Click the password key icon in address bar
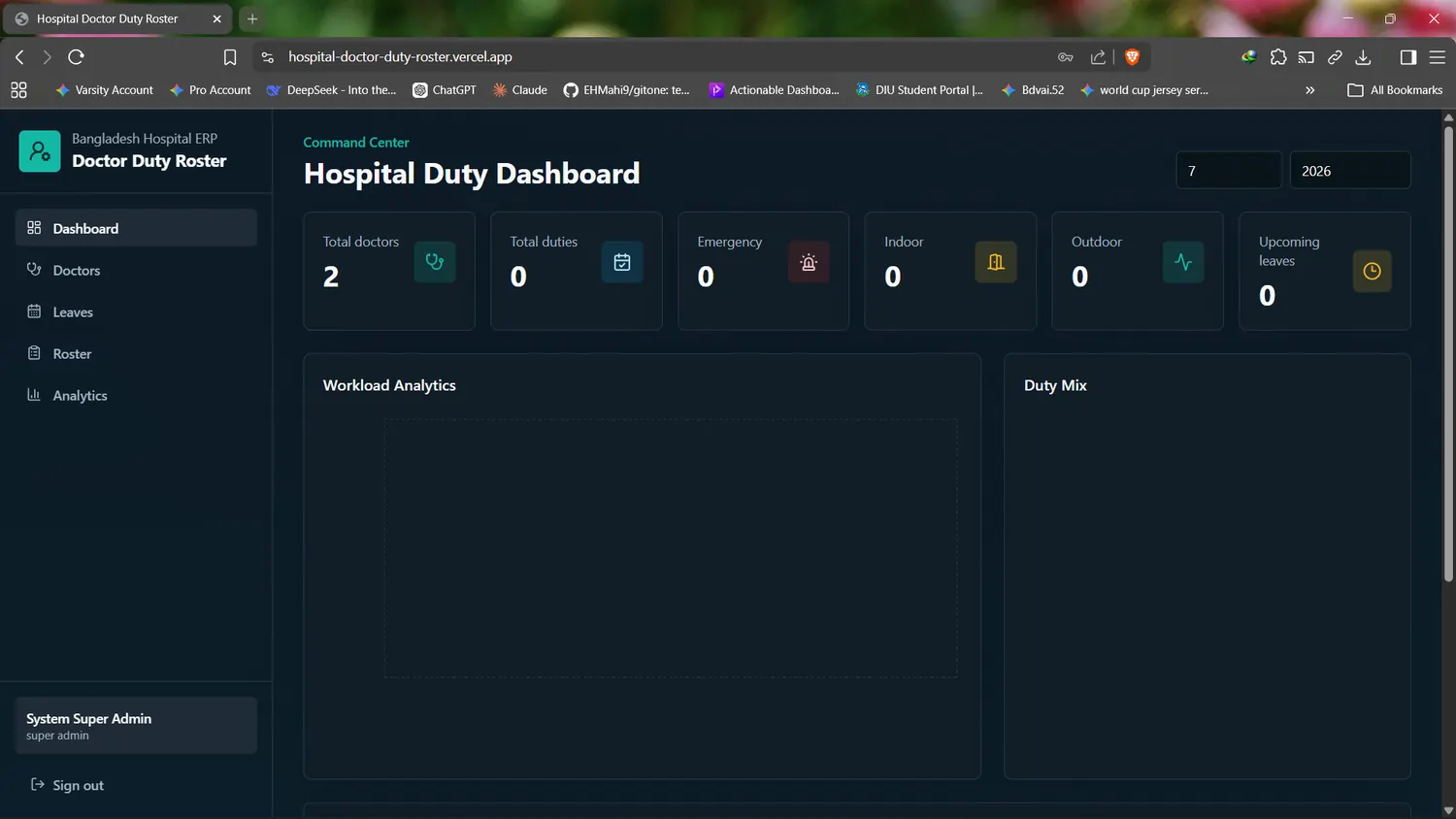The height and width of the screenshot is (819, 1456). coord(1065,57)
